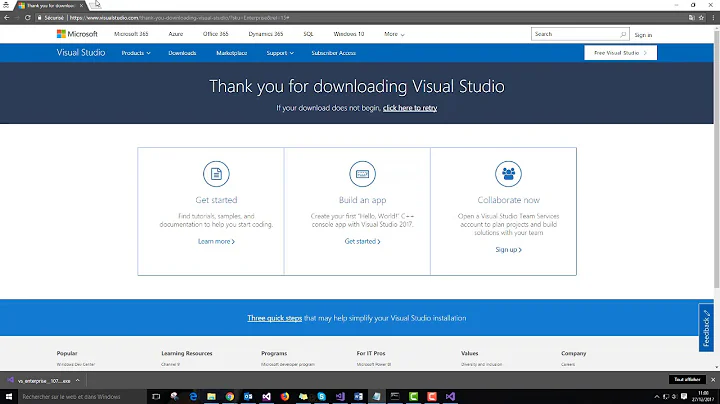This screenshot has height=404, width=720.
Task: Click the Microsoft logo
Action: (x=77, y=34)
